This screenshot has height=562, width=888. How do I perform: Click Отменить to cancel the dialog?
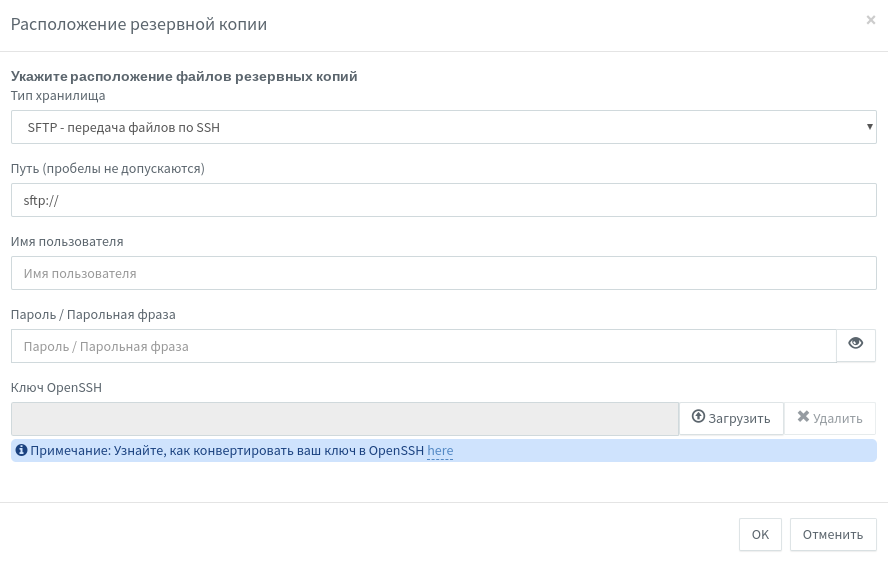pos(832,534)
